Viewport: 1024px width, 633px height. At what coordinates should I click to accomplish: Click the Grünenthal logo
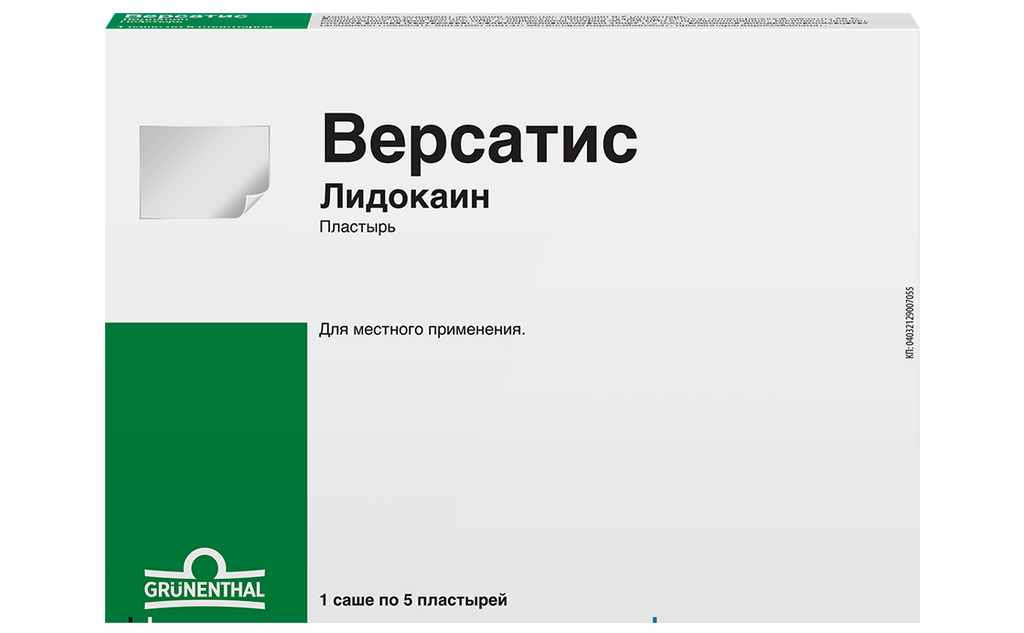(204, 579)
